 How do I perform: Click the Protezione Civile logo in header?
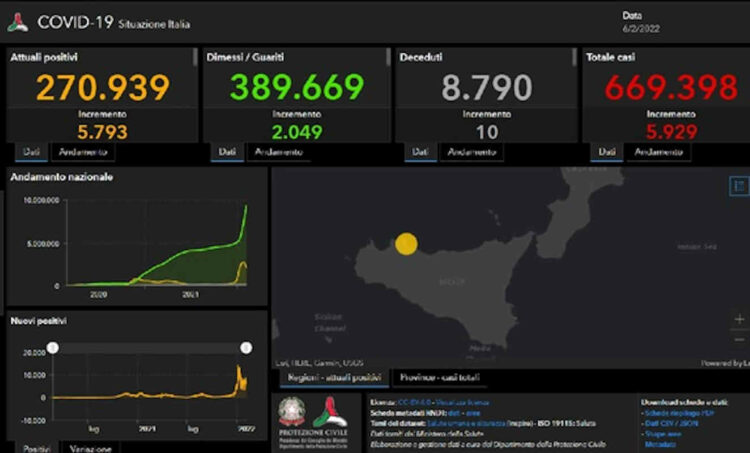(18, 22)
